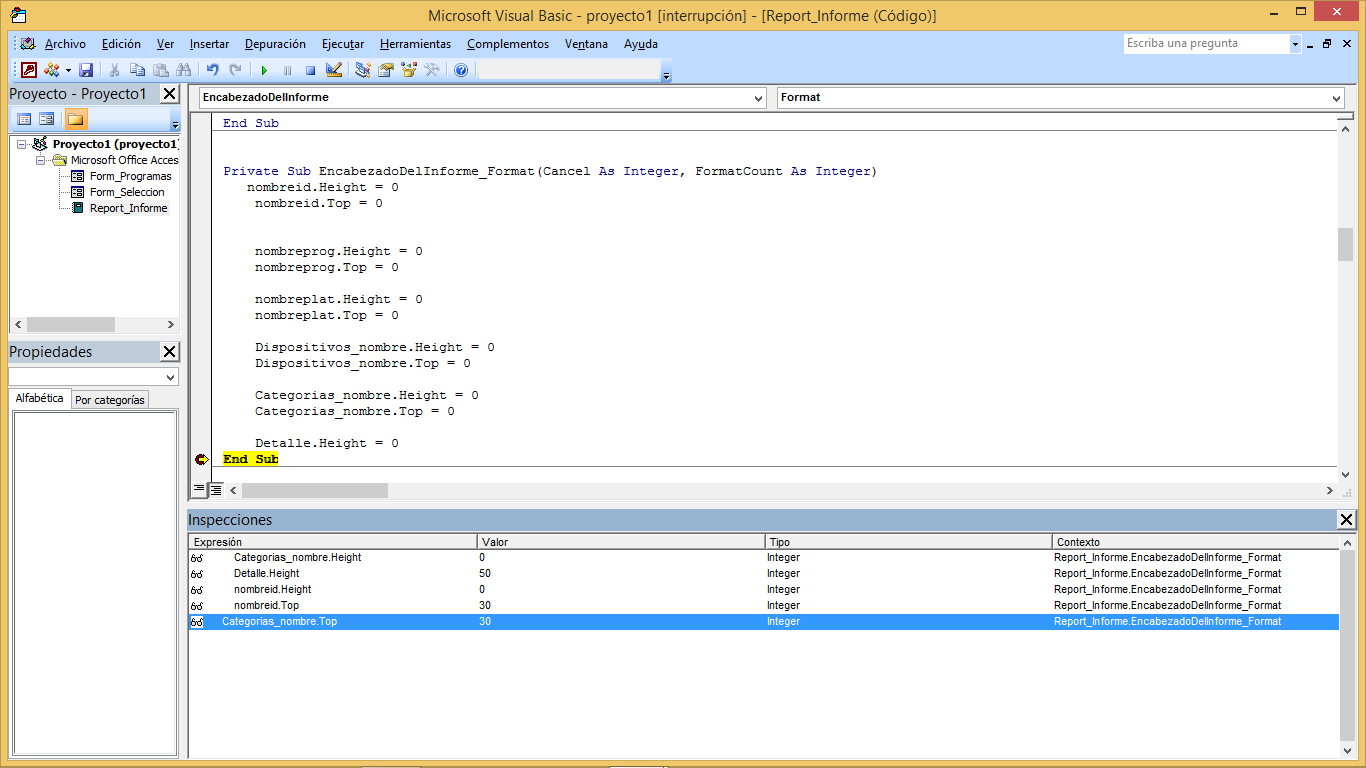Click the code window vertical scrollbar thumb
The width and height of the screenshot is (1366, 768).
1346,244
